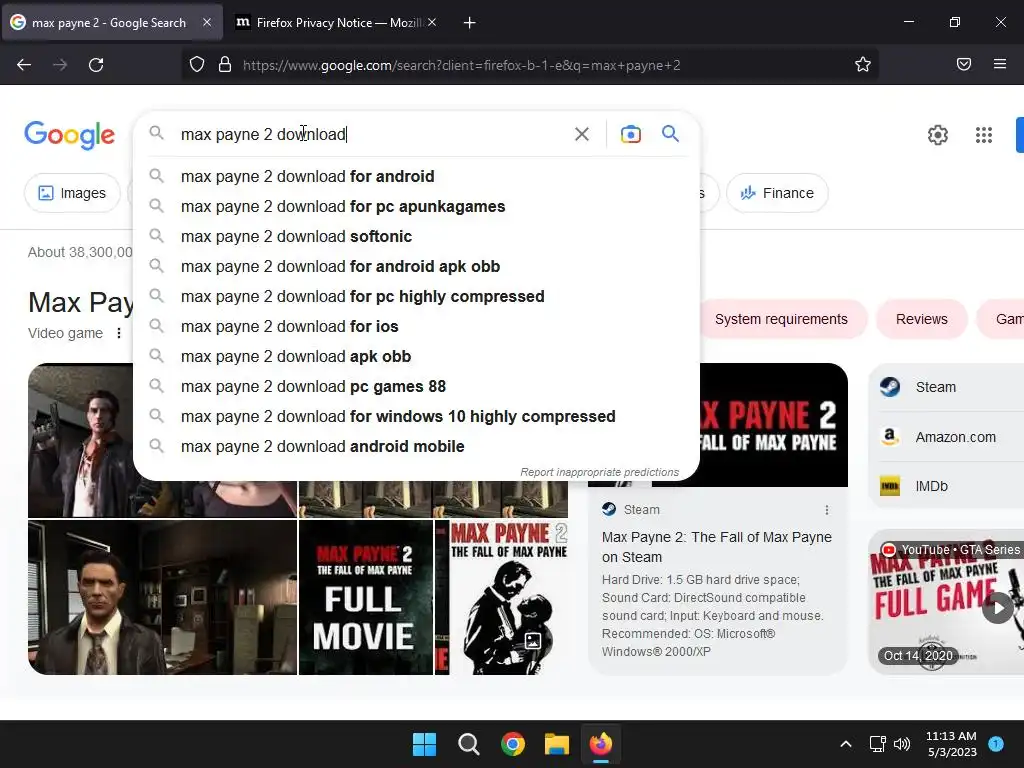
Task: Open the FULL MOVIE image thumbnail
Action: (x=366, y=598)
